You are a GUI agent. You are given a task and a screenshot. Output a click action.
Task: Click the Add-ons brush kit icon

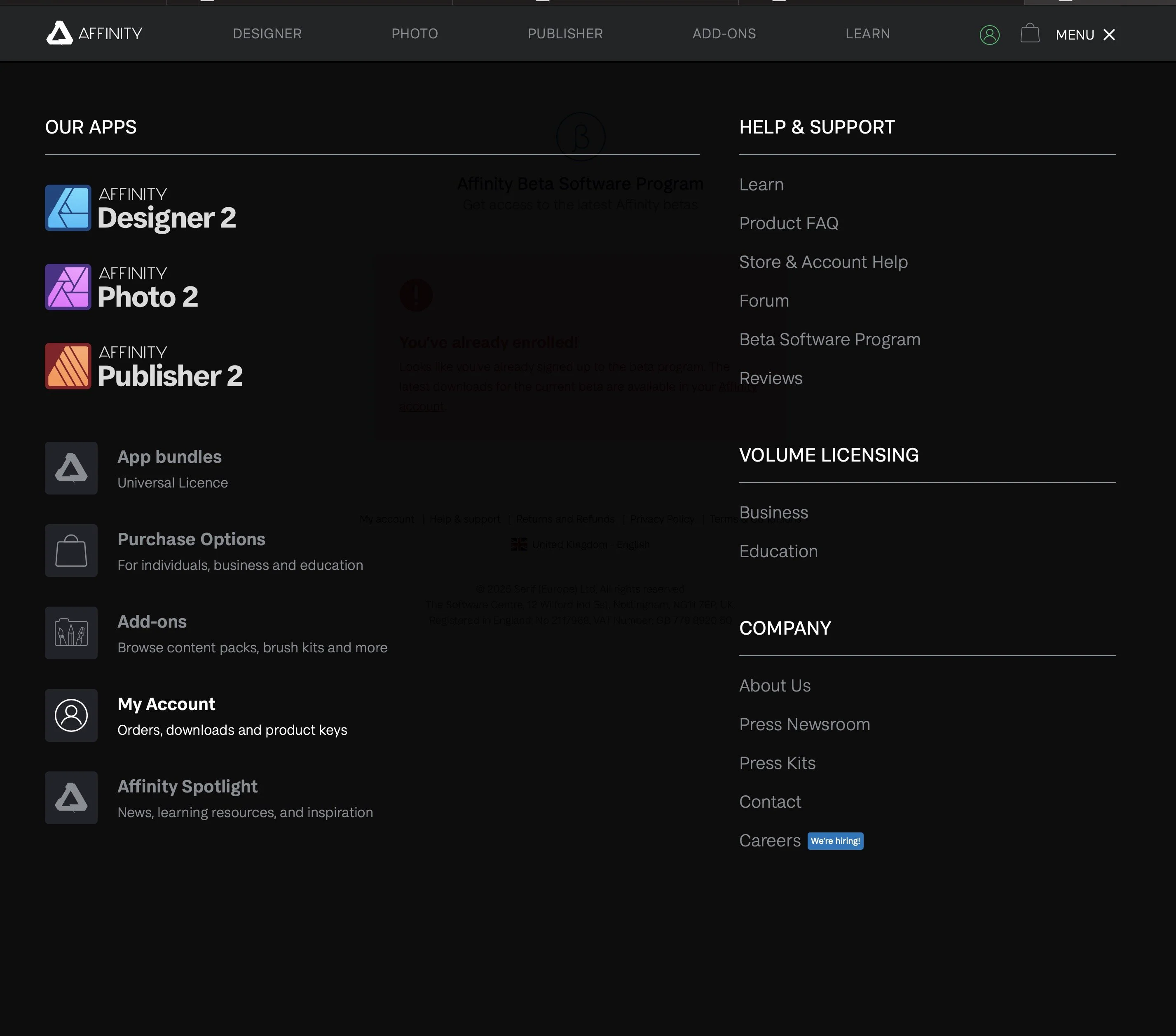(71, 633)
